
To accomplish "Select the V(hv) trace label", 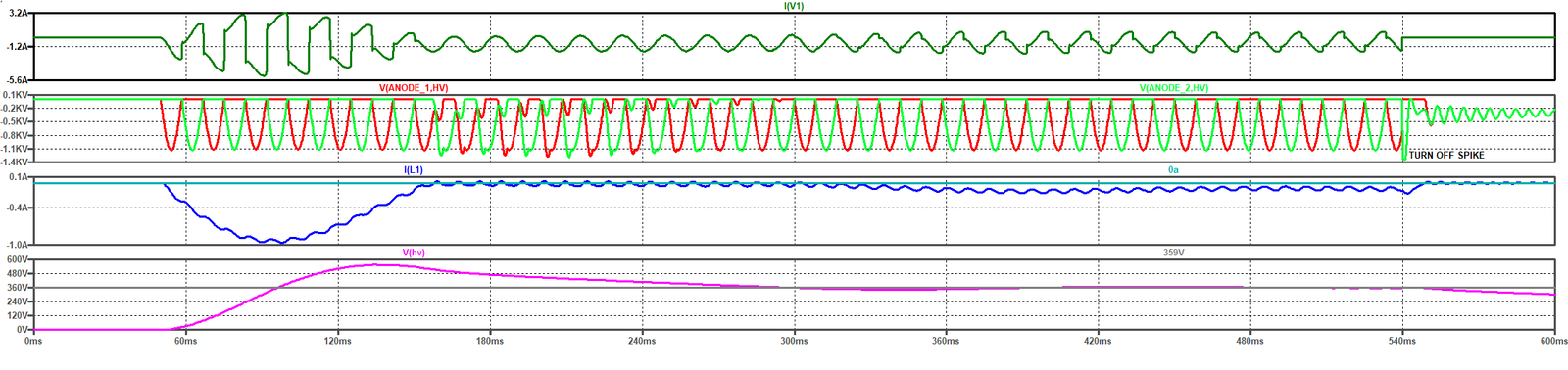I will [414, 253].
